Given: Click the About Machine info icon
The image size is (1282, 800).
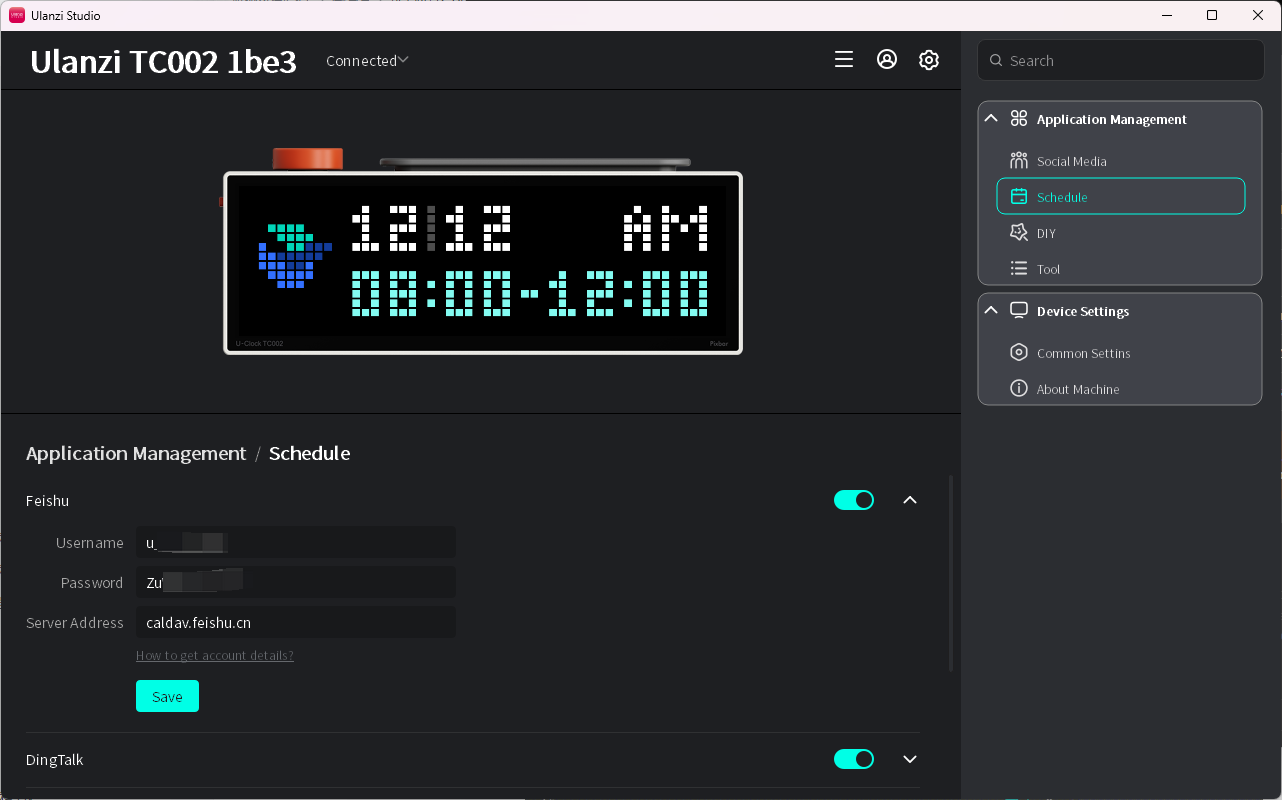Looking at the screenshot, I should tap(1019, 389).
